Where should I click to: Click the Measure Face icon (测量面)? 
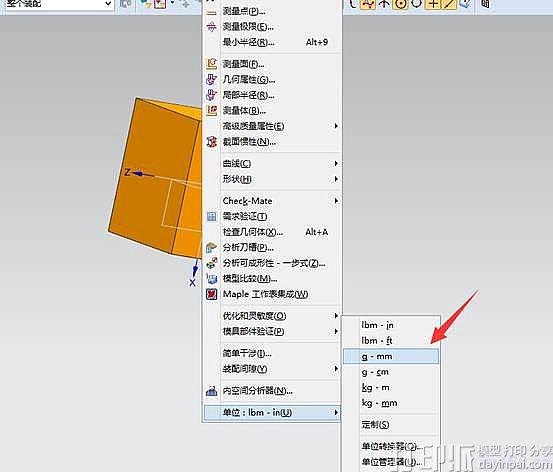tap(211, 64)
